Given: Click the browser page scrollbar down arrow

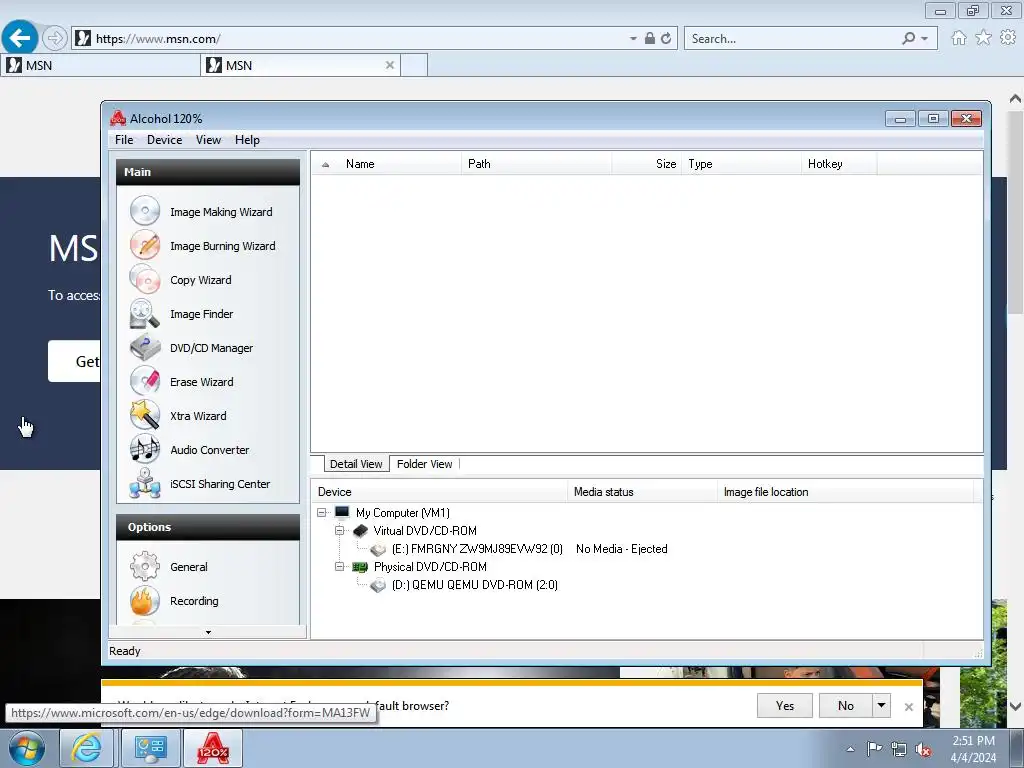Looking at the screenshot, I should point(1015,706).
